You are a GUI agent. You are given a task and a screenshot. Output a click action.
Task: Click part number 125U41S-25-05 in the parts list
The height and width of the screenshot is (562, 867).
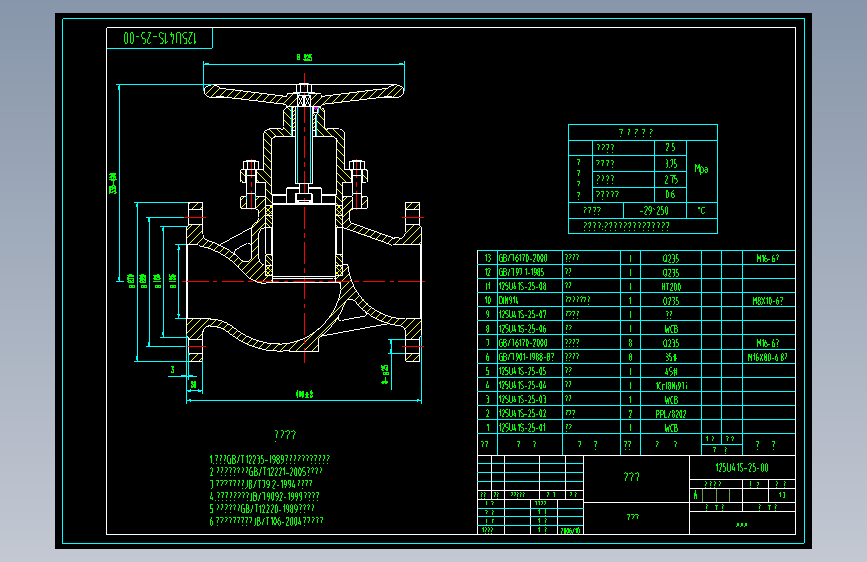tap(523, 371)
